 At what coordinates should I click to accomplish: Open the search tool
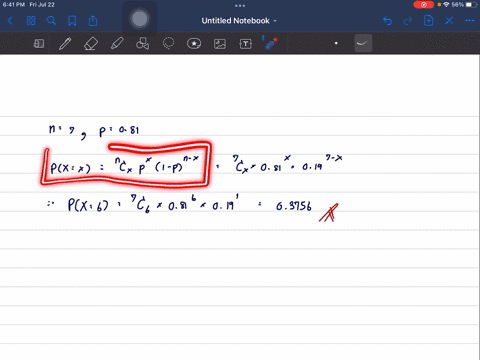(x=51, y=21)
